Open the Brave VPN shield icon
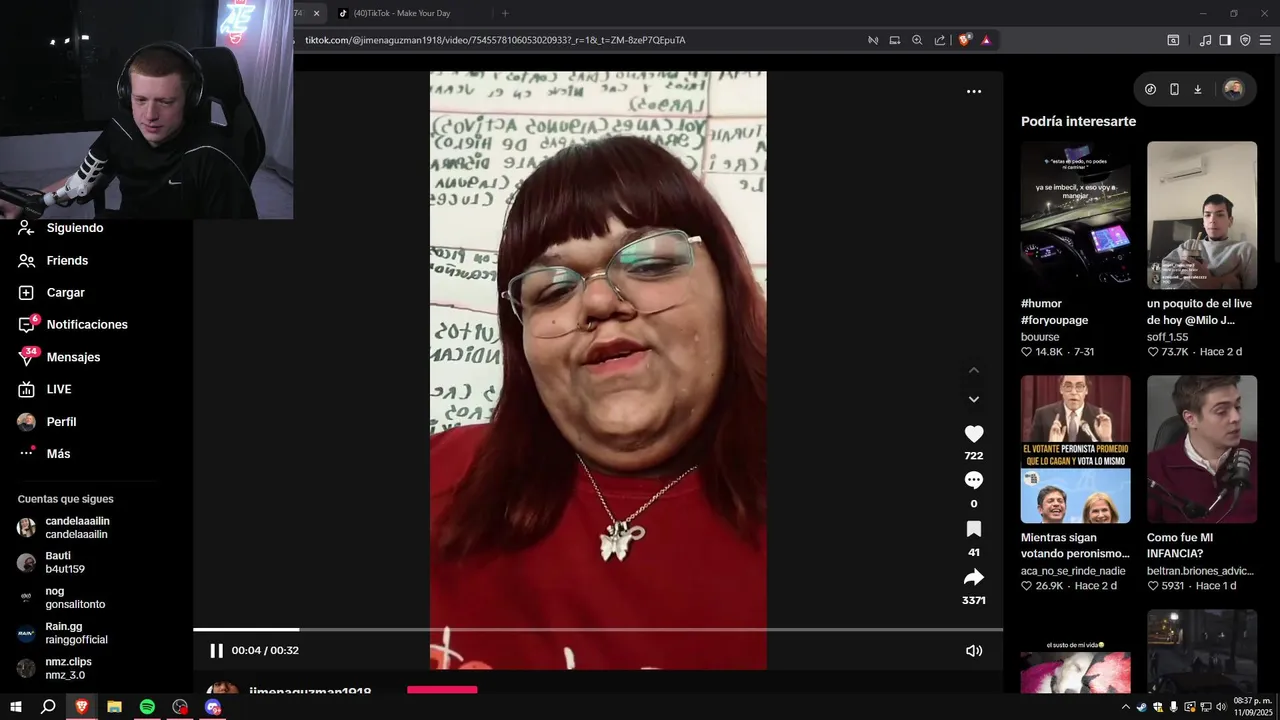 point(1245,40)
